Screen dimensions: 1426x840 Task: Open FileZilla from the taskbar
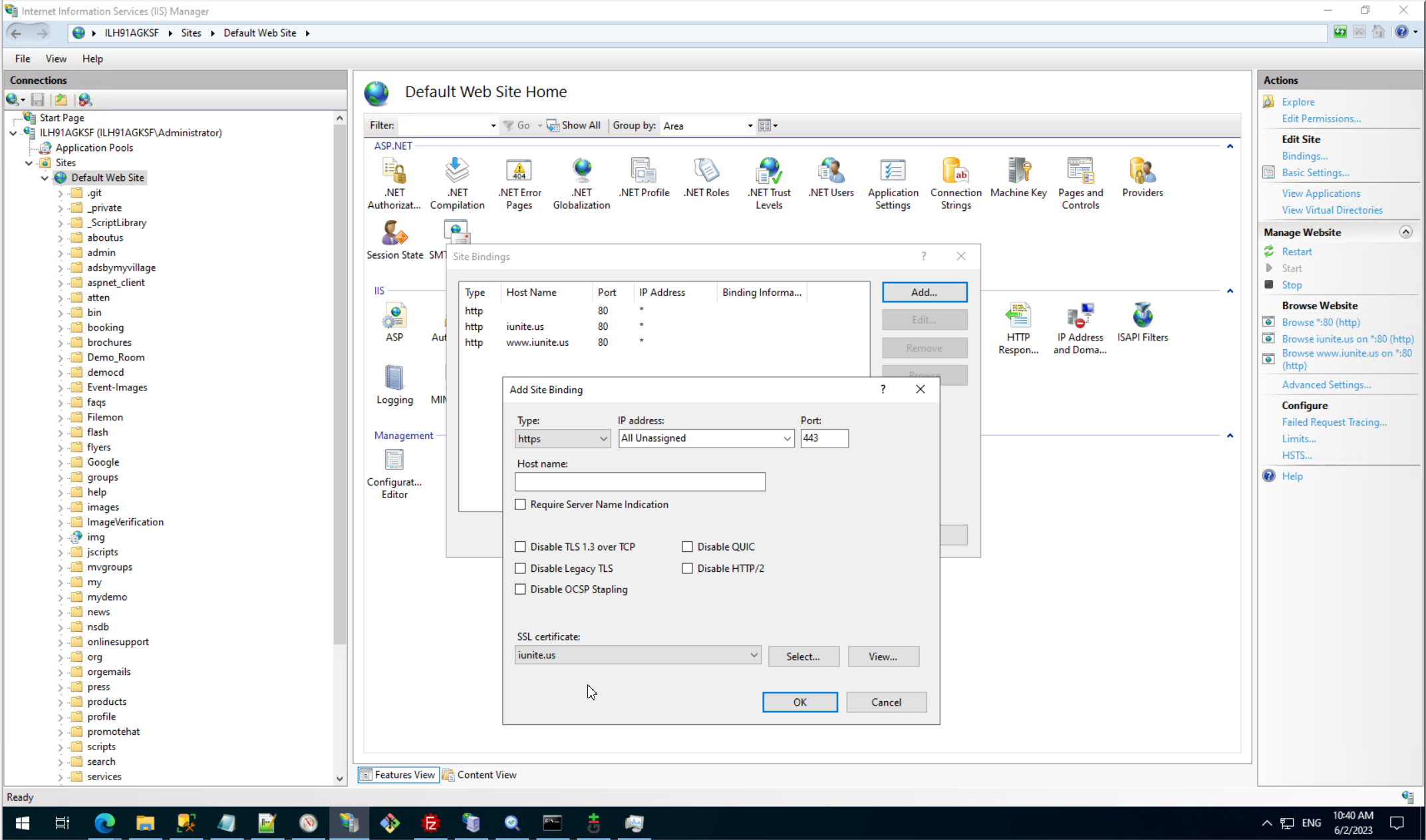coord(430,823)
